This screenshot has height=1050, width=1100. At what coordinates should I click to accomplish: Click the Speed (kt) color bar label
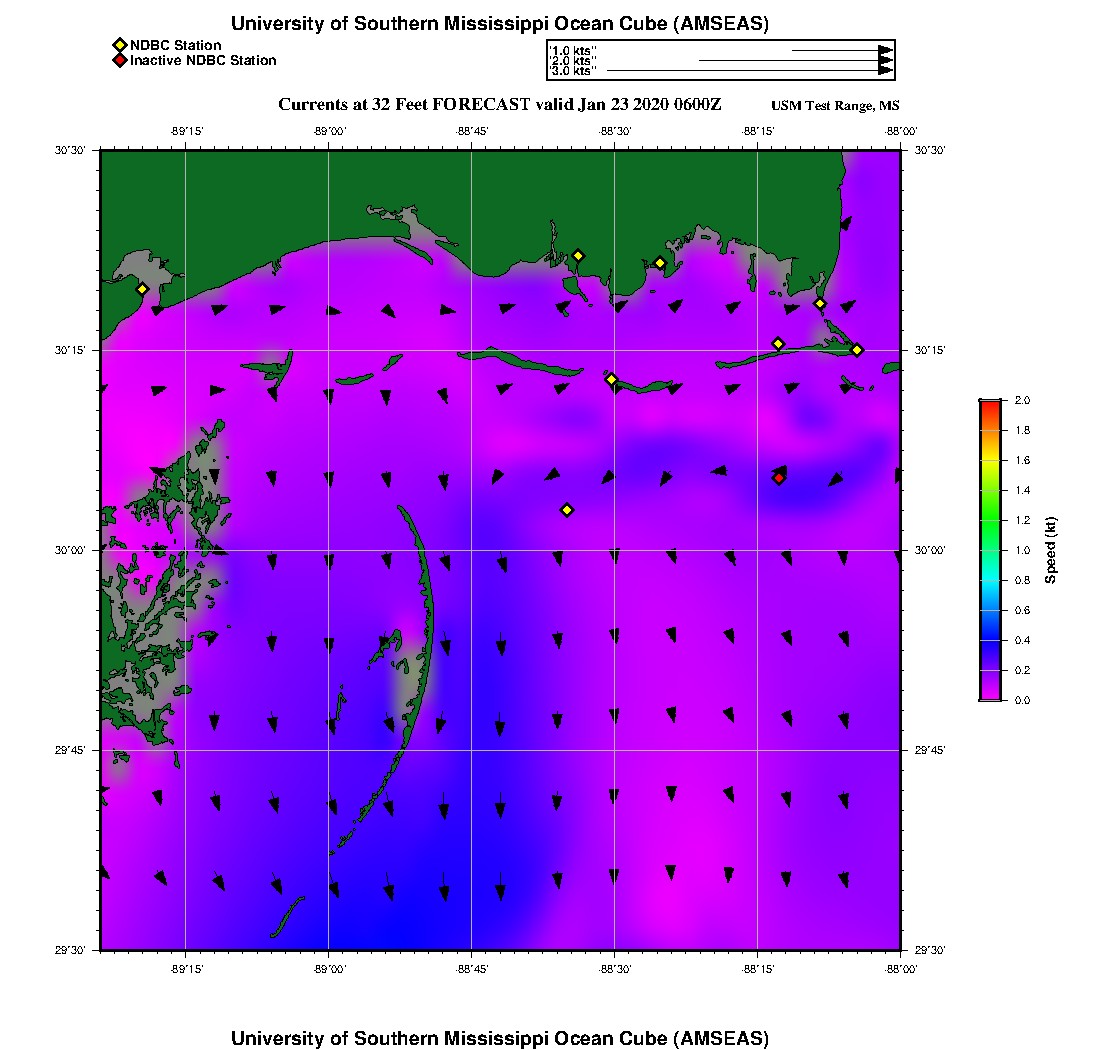click(1051, 550)
